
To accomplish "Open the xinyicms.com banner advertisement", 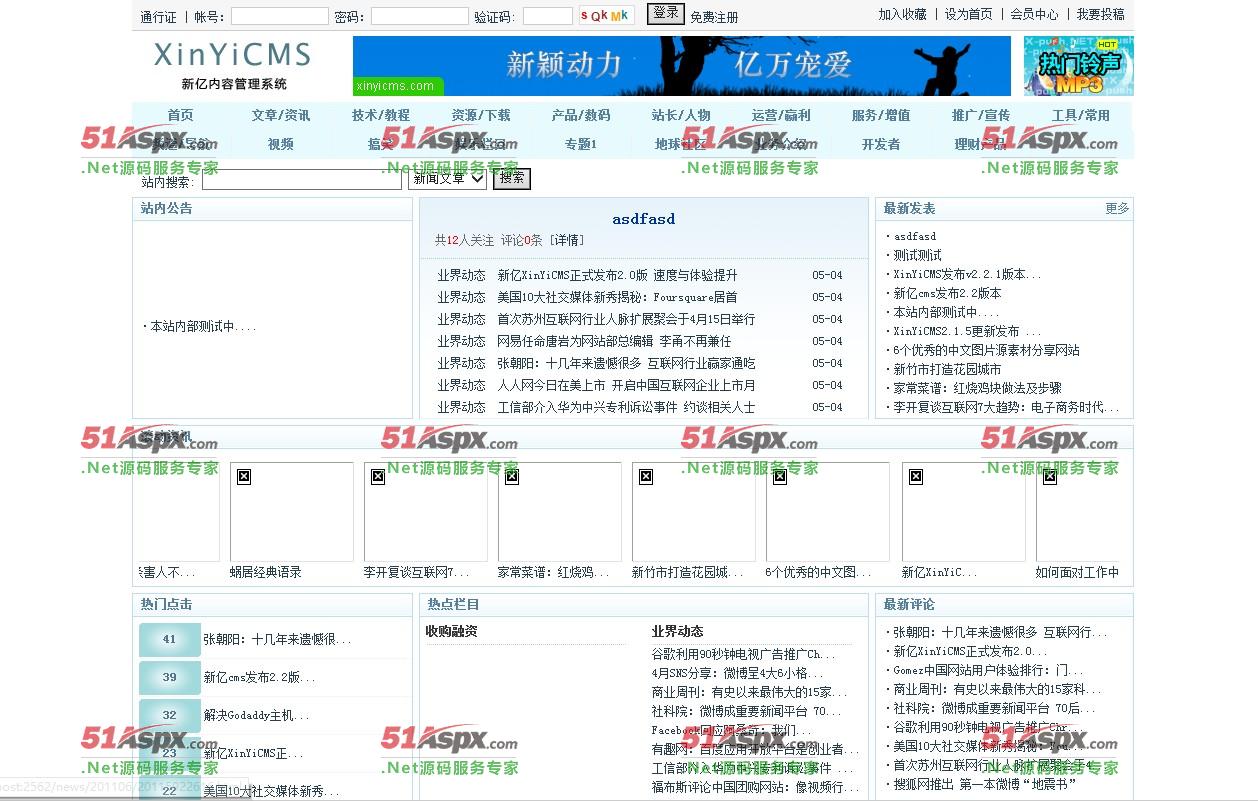I will point(681,66).
